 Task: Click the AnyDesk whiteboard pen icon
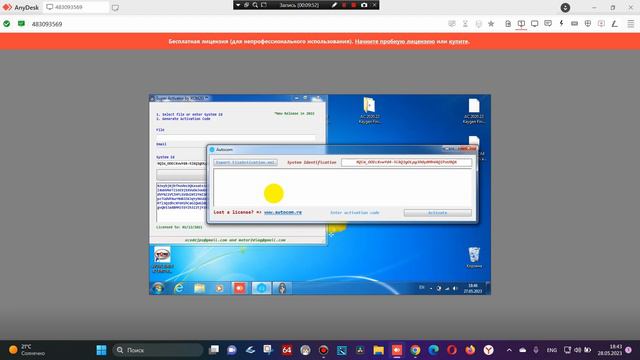[x=614, y=24]
